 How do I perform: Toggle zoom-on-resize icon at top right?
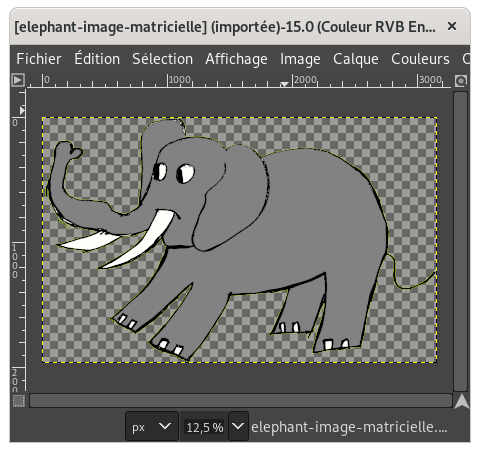pos(461,81)
